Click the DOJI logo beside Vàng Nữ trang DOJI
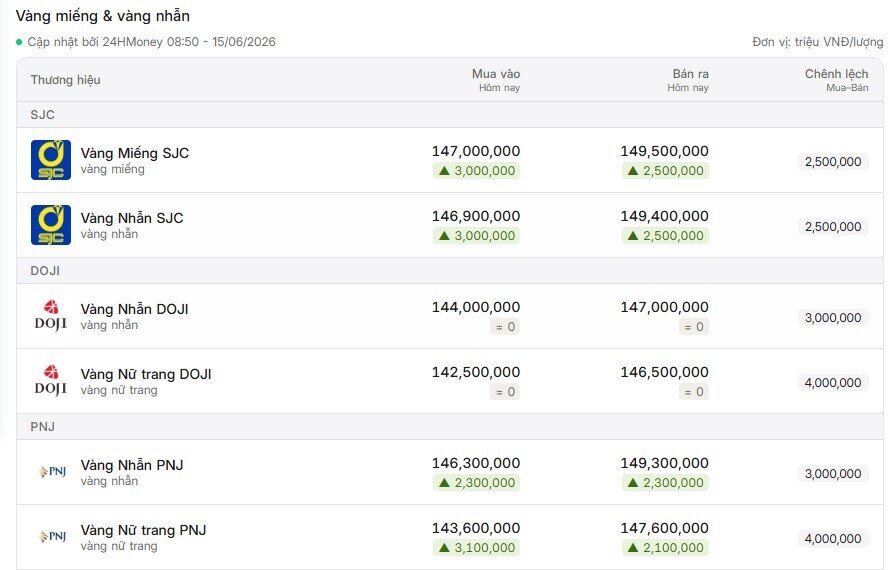This screenshot has height=570, width=888. [x=51, y=381]
